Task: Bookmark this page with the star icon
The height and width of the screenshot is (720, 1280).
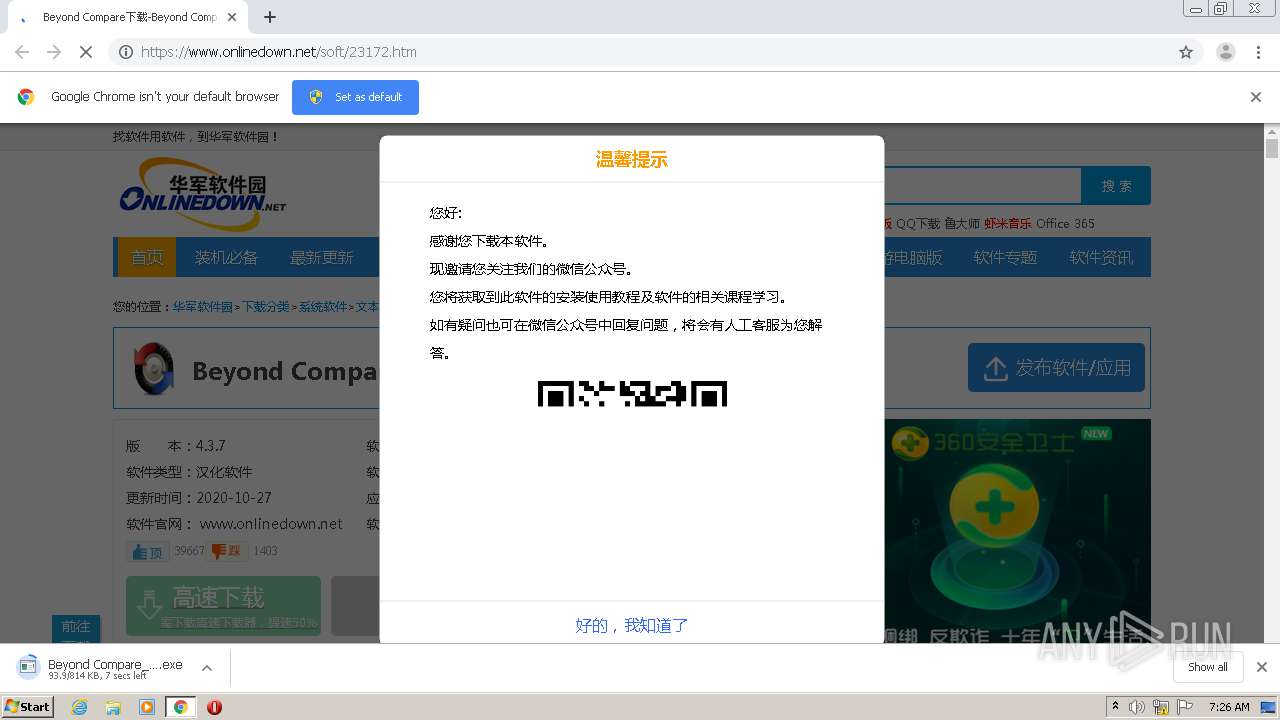Action: [x=1186, y=52]
